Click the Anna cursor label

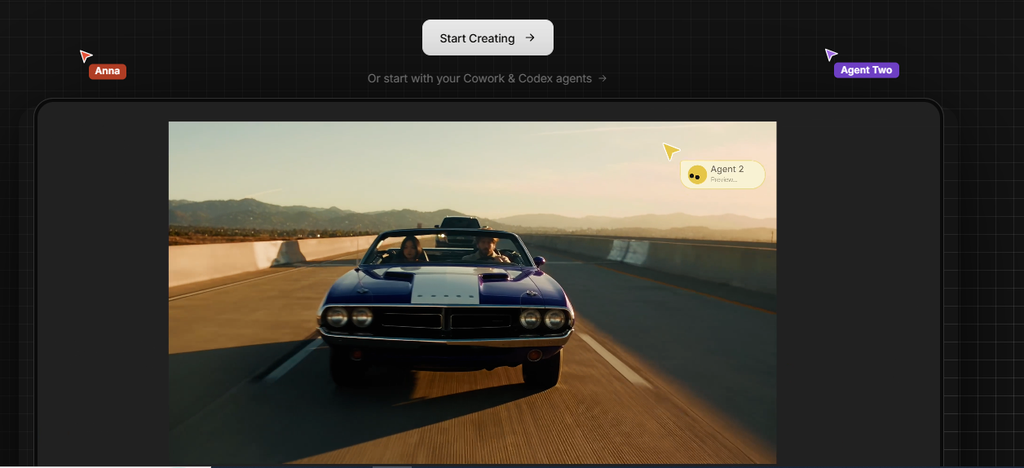tap(107, 71)
